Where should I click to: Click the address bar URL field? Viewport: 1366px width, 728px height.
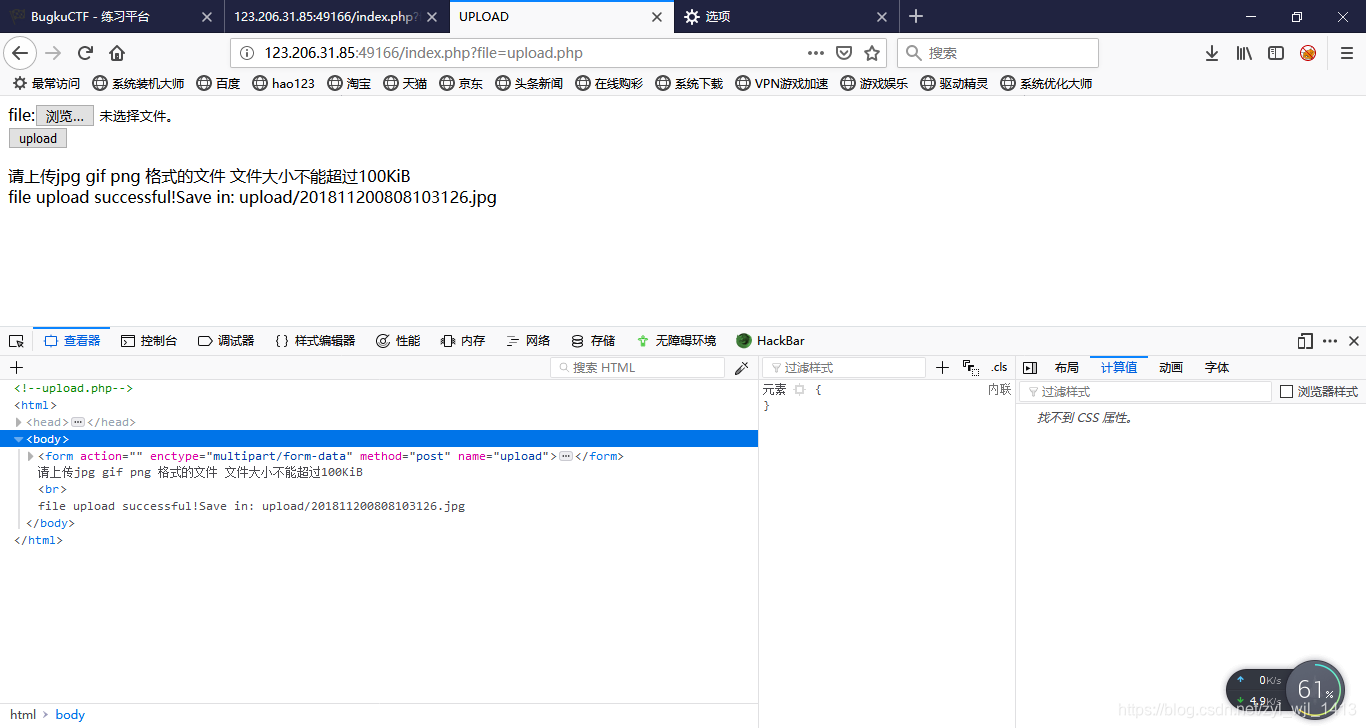[x=530, y=53]
